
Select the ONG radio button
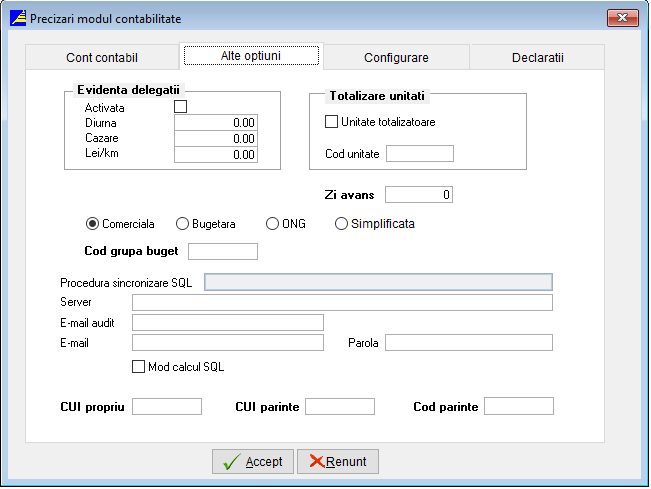(272, 224)
